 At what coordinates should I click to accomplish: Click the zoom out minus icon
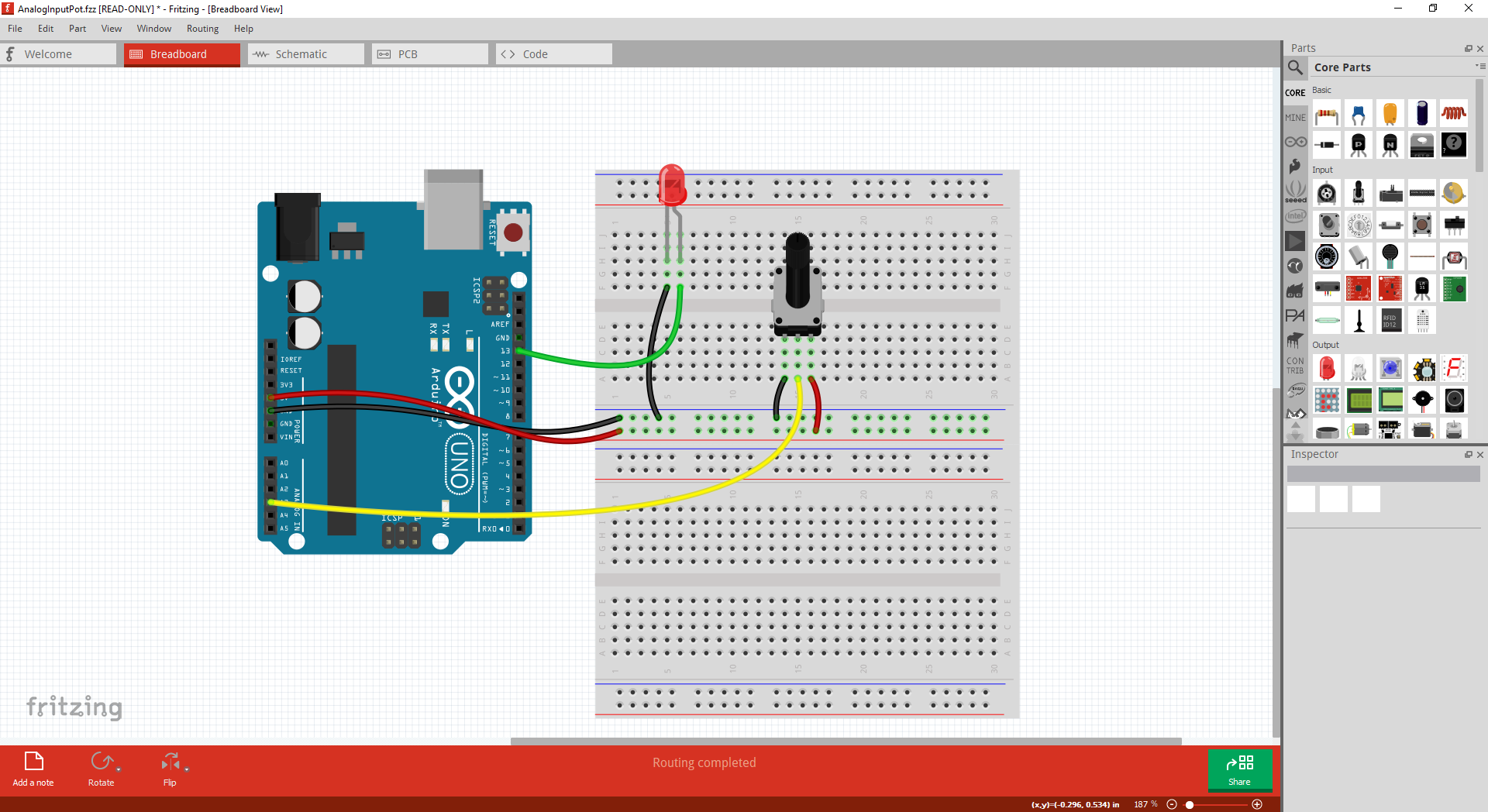(x=1172, y=804)
